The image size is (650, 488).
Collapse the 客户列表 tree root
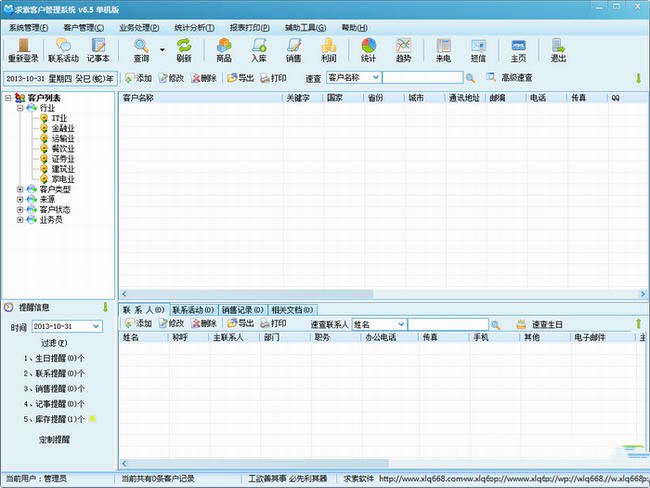(8, 98)
